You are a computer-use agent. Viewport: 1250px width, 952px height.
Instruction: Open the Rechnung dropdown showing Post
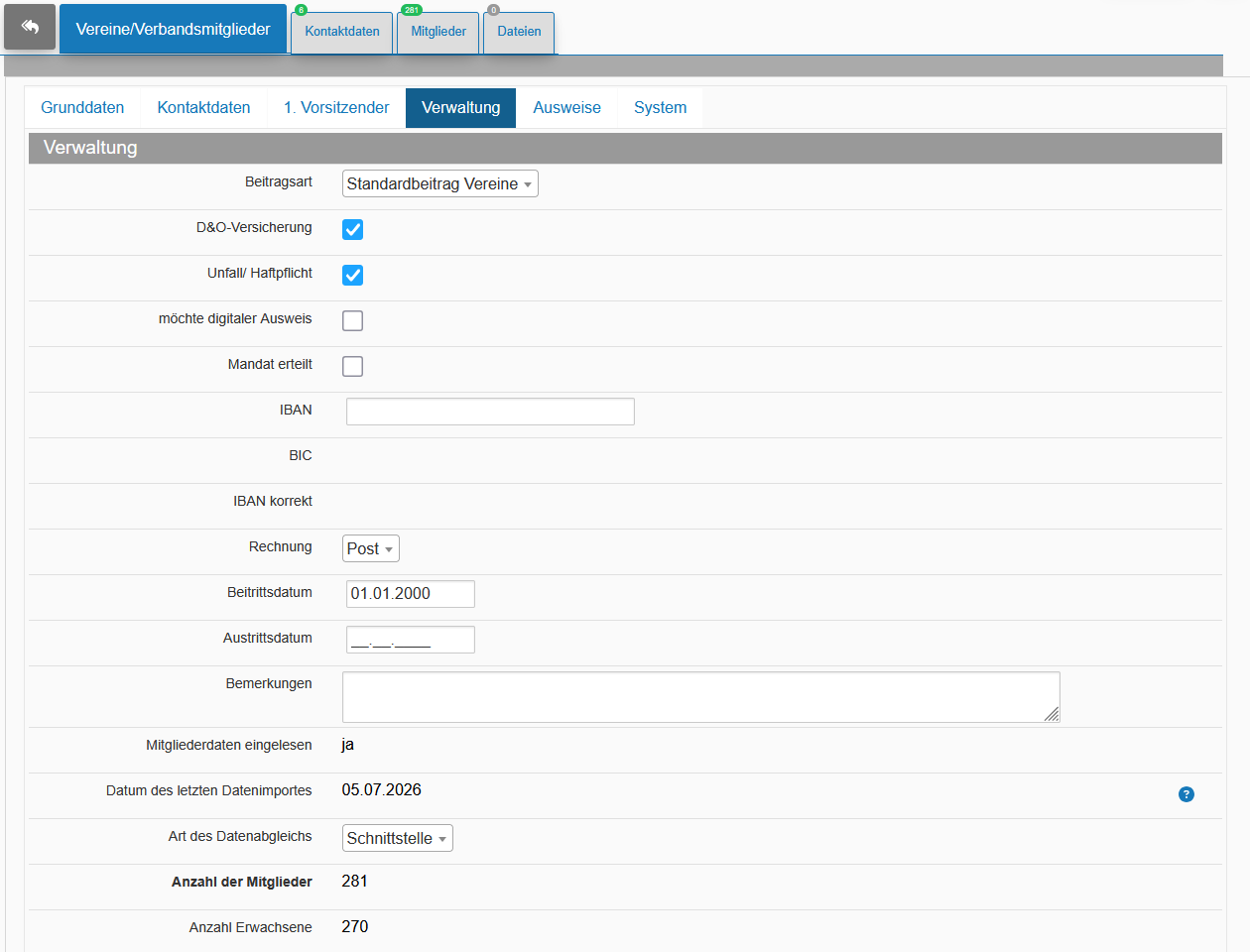pos(371,548)
